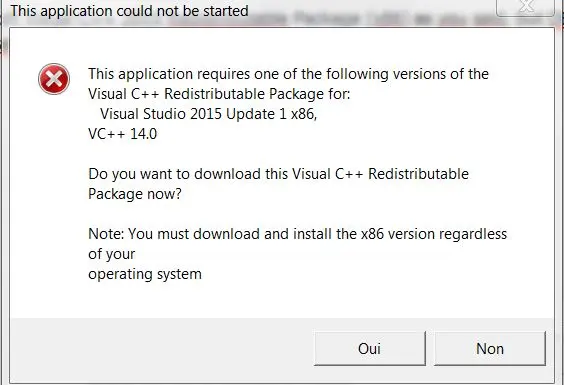The width and height of the screenshot is (564, 385).
Task: Click the red error cross icon
Action: click(54, 79)
